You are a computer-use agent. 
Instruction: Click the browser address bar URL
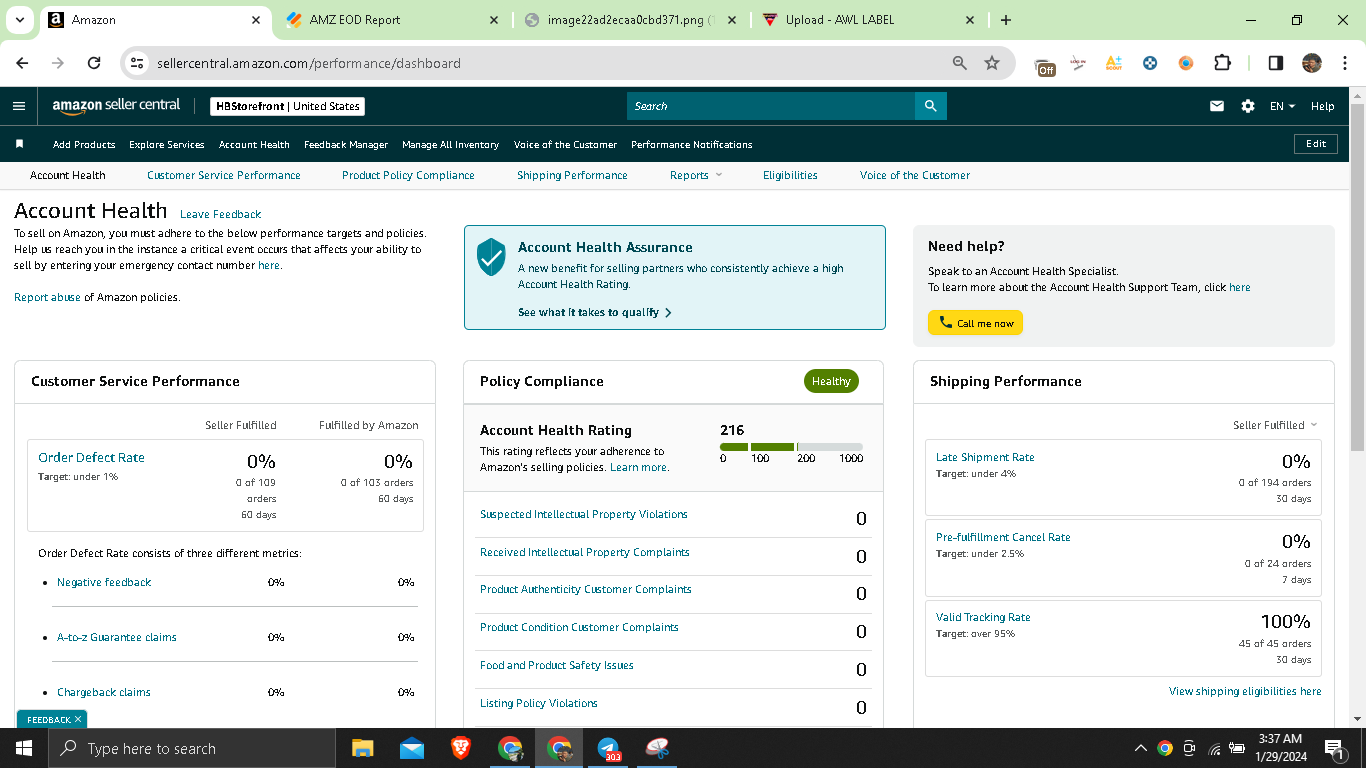pyautogui.click(x=309, y=63)
